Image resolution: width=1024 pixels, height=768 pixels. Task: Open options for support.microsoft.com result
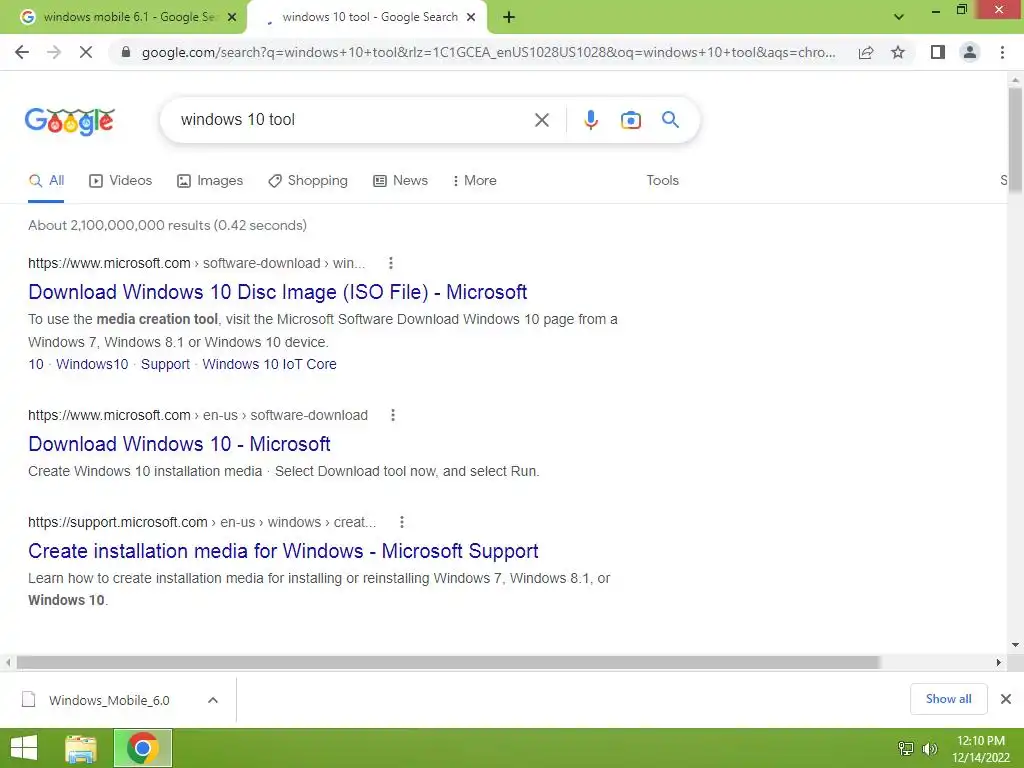pyautogui.click(x=402, y=522)
